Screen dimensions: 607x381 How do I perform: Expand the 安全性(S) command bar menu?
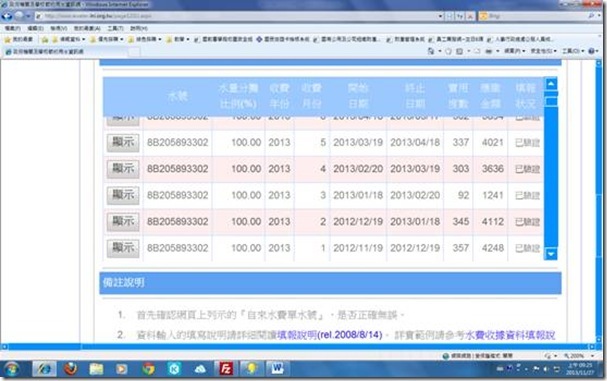tap(543, 51)
